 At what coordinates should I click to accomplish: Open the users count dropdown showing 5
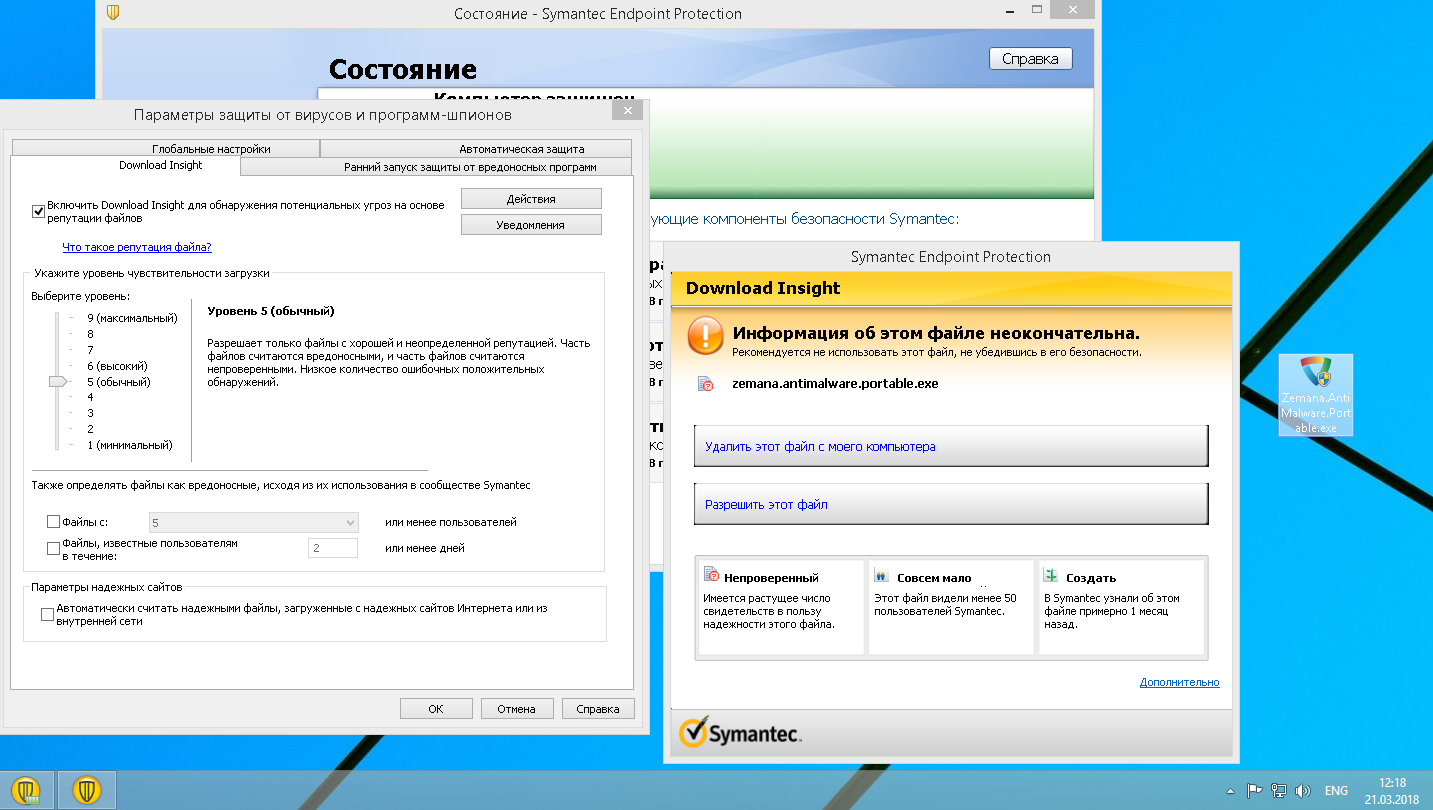(x=253, y=522)
